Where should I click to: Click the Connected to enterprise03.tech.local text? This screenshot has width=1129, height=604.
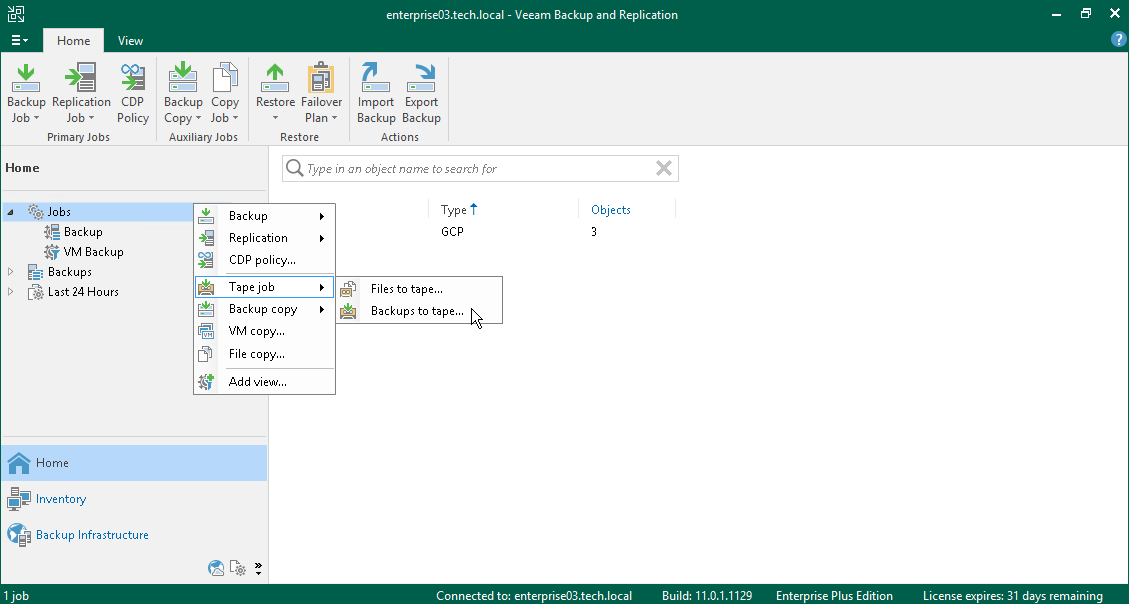(534, 596)
